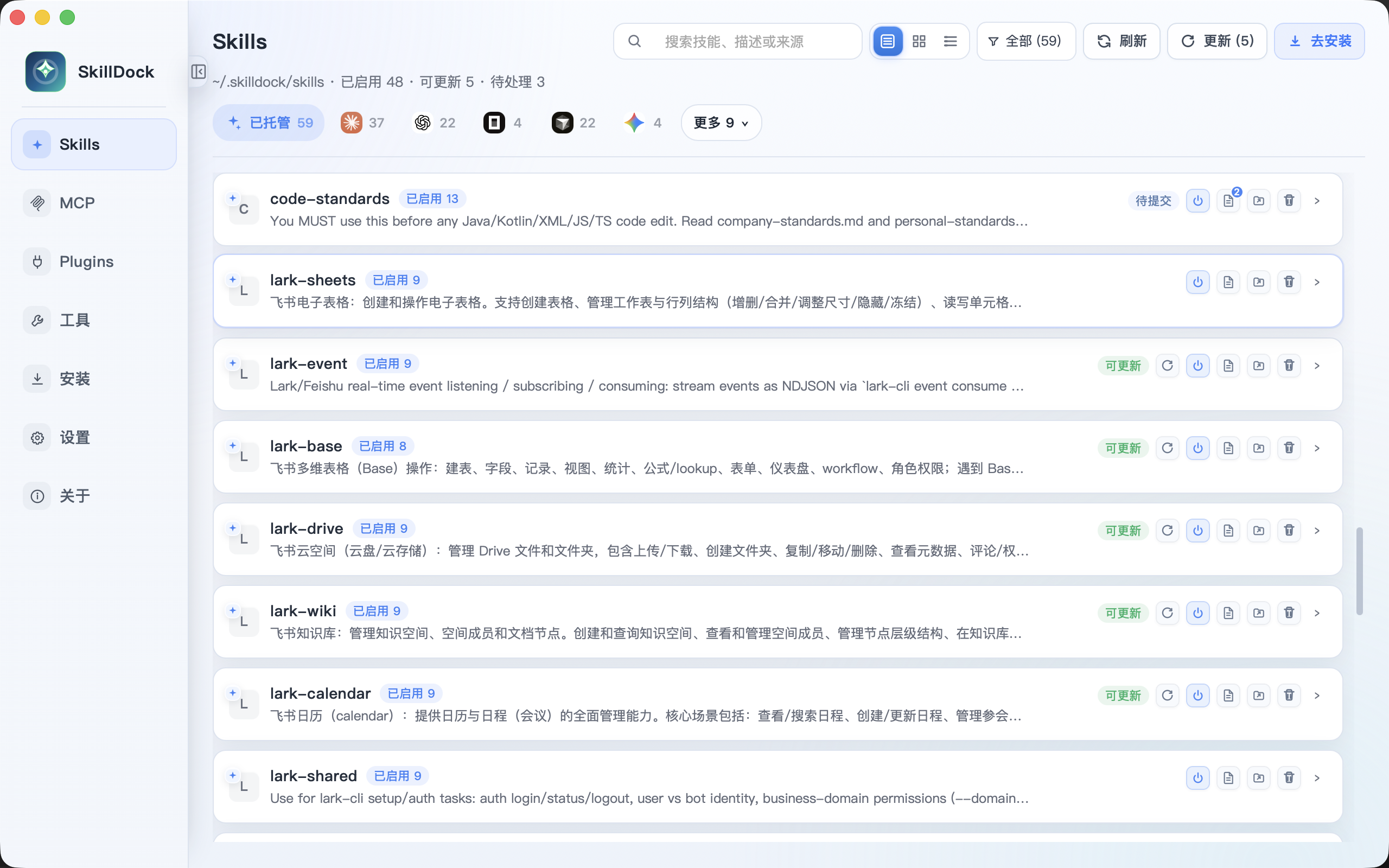The width and height of the screenshot is (1389, 868).
Task: Delete the lark-shared skill
Action: coord(1289,778)
